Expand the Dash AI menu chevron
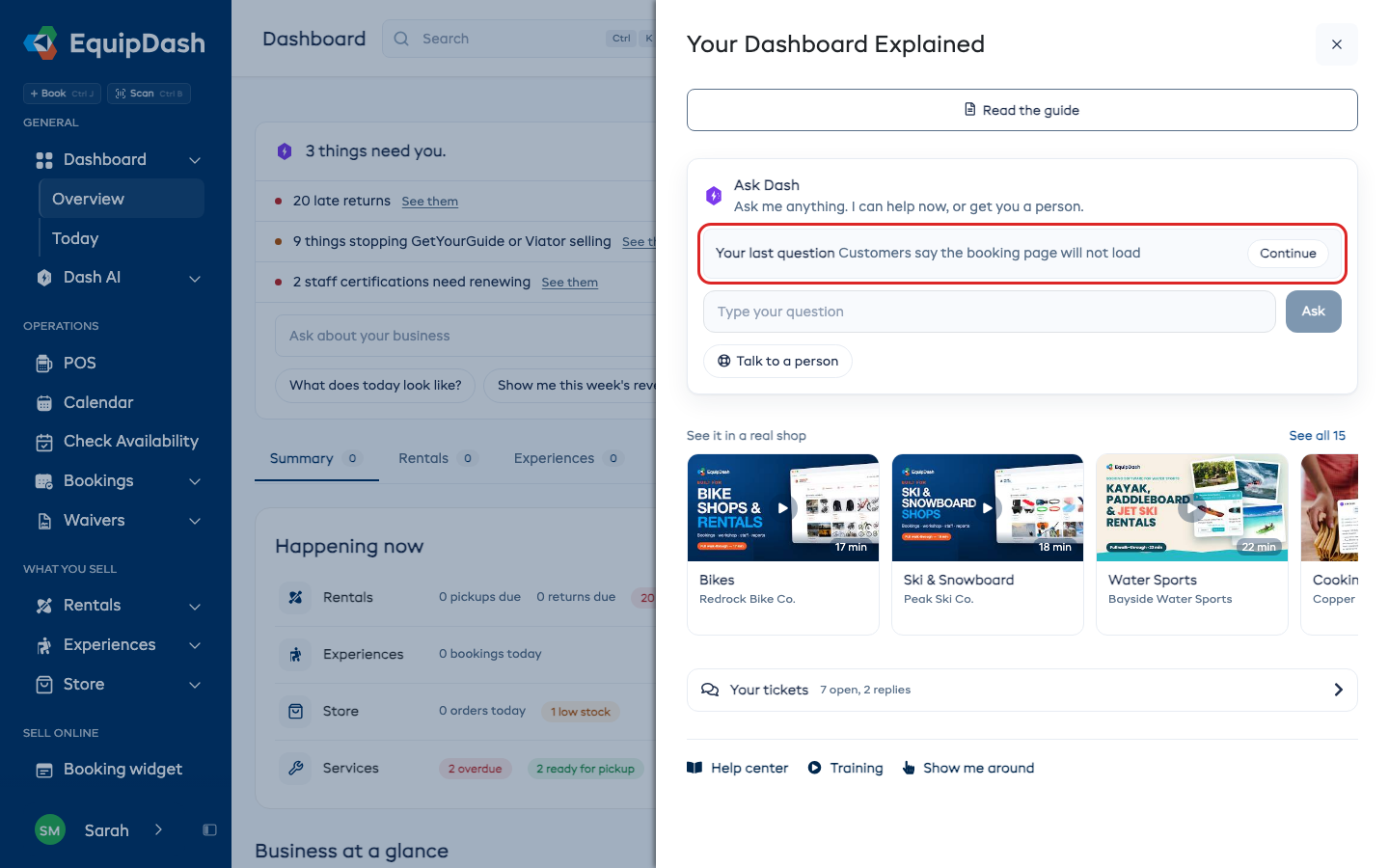The height and width of the screenshot is (868, 1389). [x=195, y=279]
